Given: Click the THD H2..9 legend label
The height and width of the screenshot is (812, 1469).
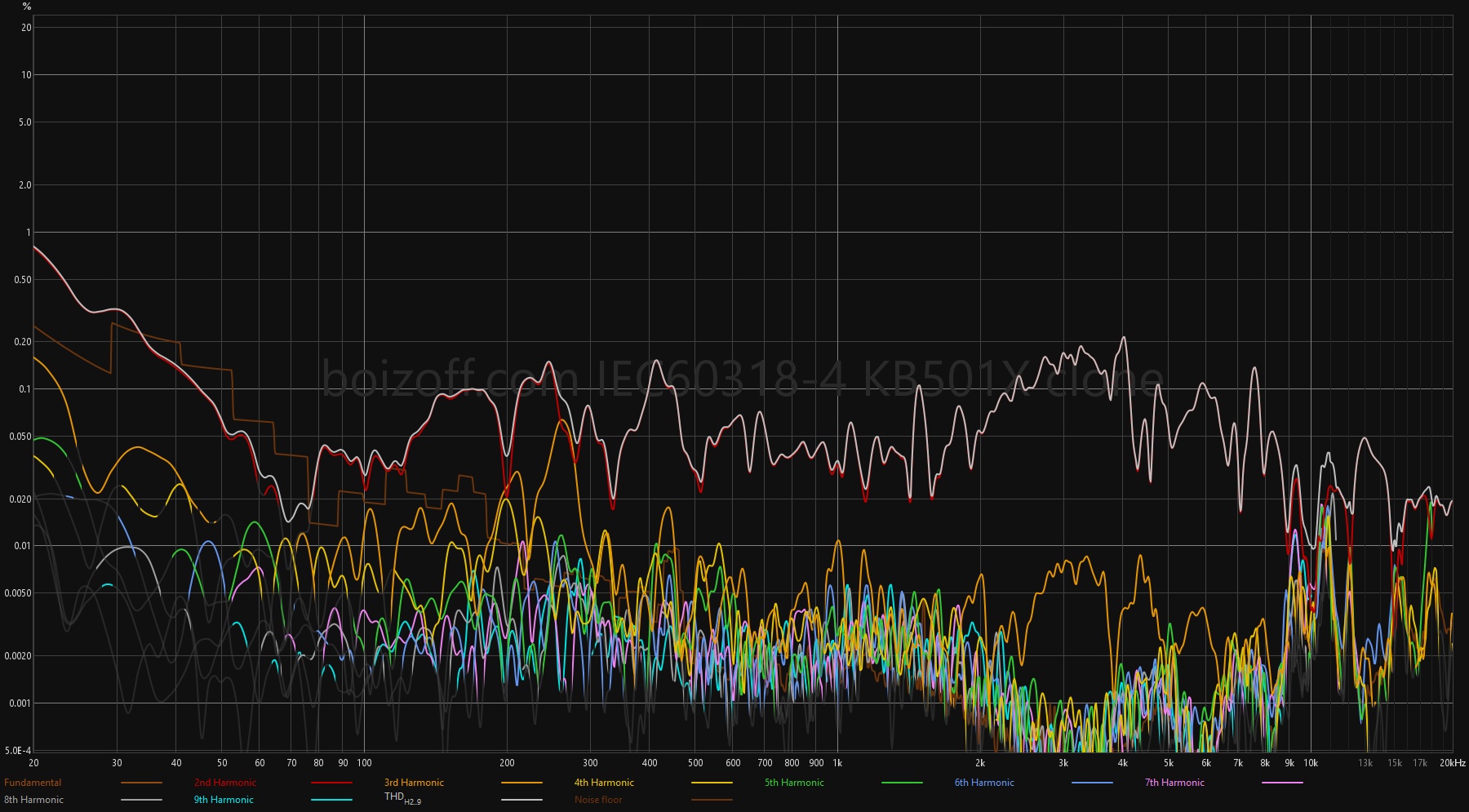Looking at the screenshot, I should [402, 798].
